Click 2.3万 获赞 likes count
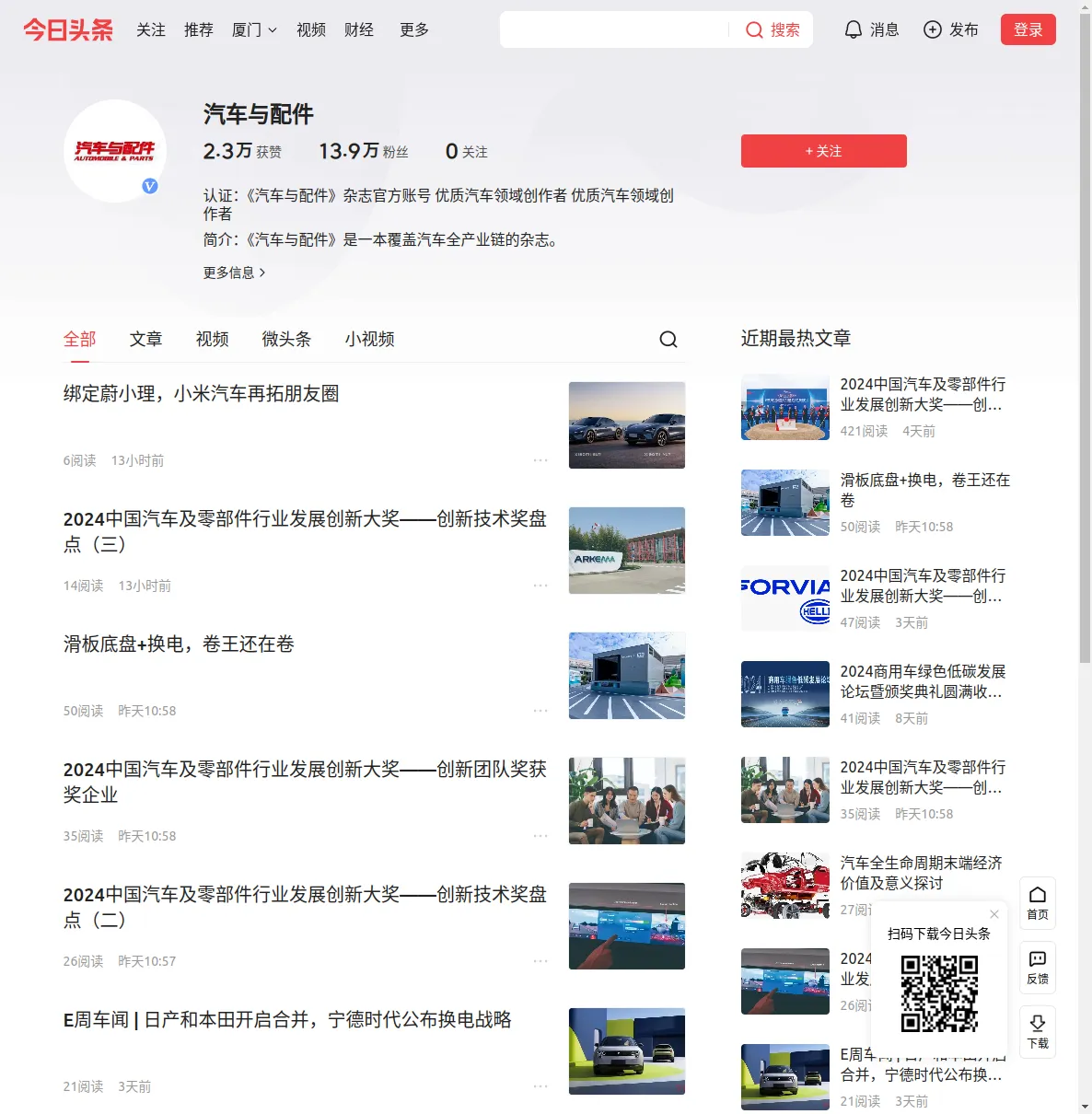 pos(242,151)
